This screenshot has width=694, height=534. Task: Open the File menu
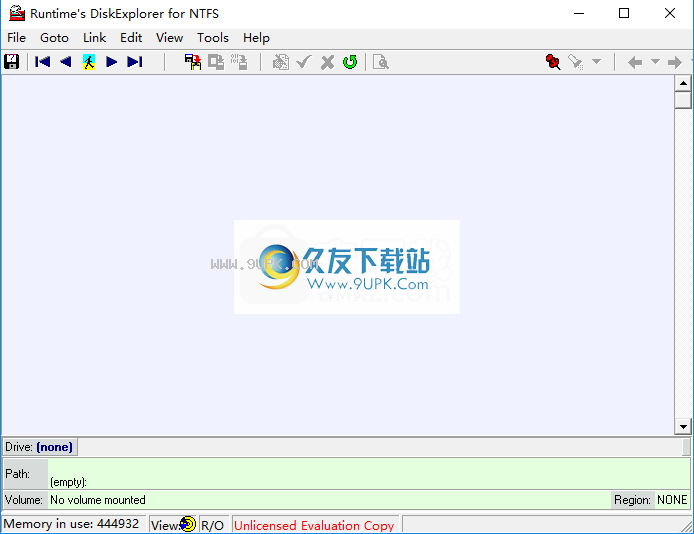[x=16, y=38]
